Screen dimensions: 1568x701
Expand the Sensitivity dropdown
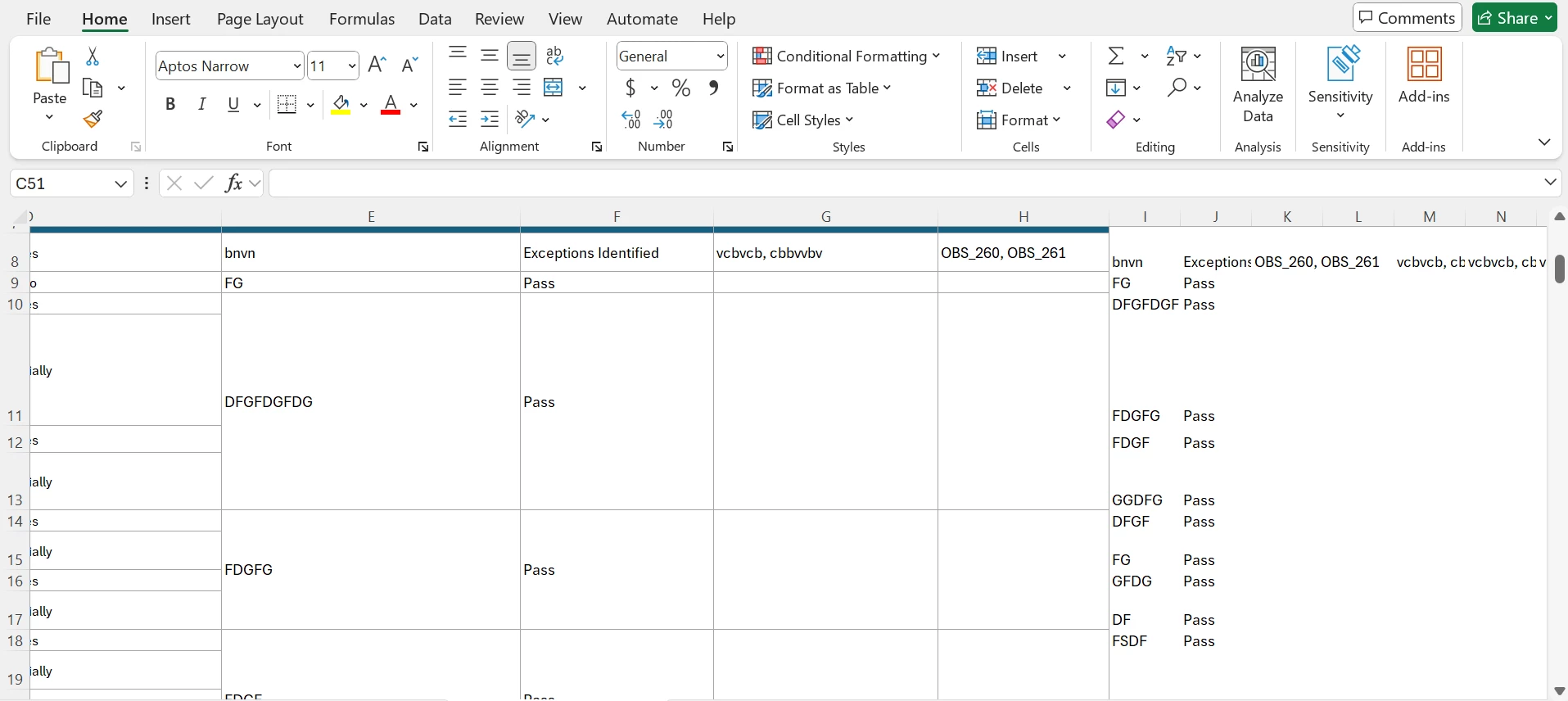1340,116
